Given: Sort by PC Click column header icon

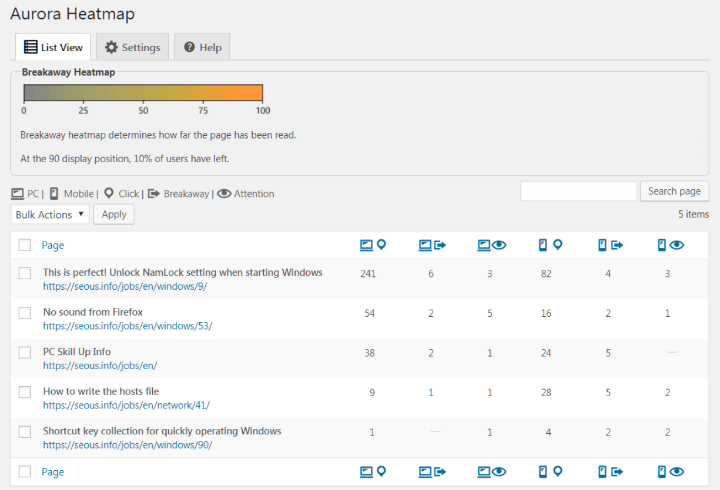Looking at the screenshot, I should (371, 245).
